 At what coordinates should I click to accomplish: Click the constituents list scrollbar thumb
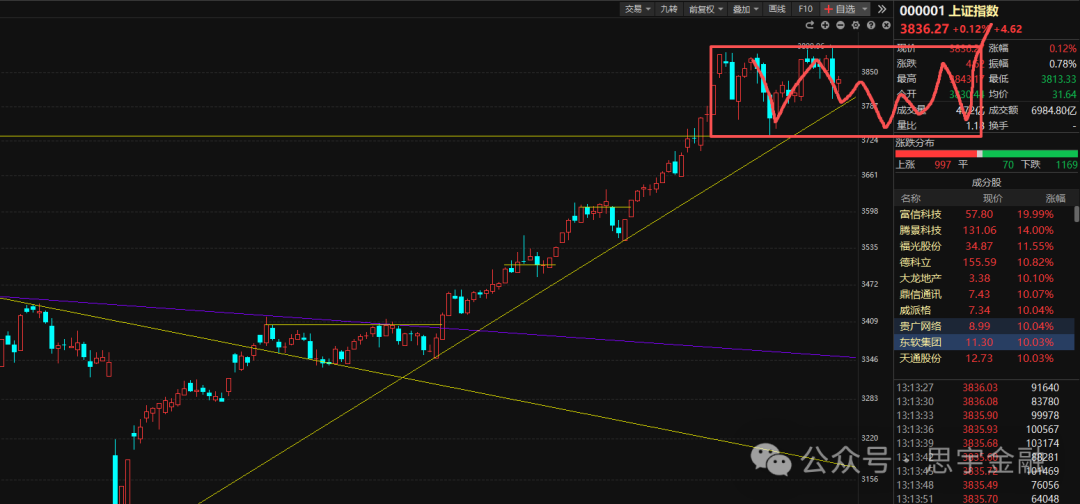1077,213
